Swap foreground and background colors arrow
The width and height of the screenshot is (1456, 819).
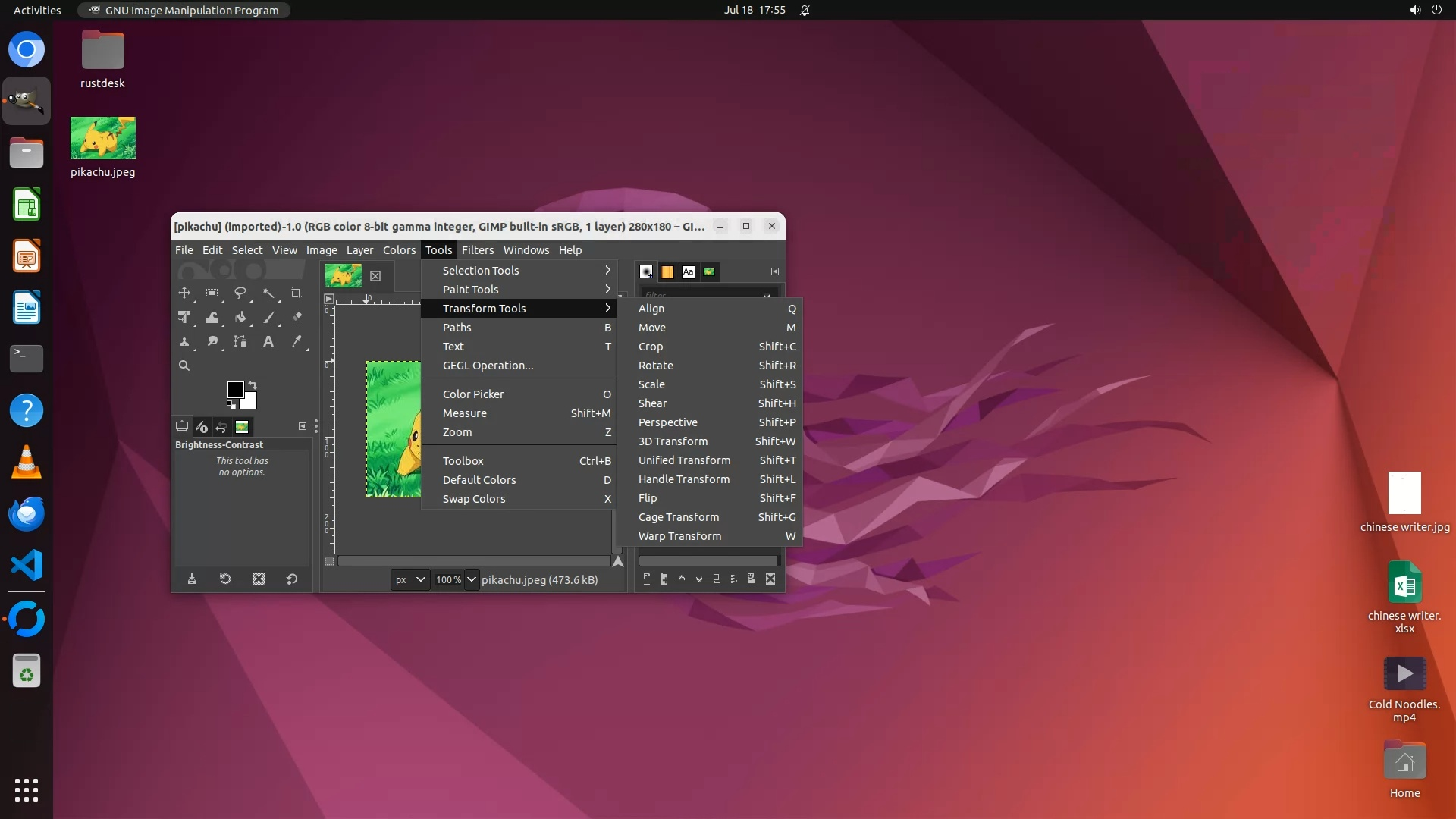pyautogui.click(x=253, y=384)
